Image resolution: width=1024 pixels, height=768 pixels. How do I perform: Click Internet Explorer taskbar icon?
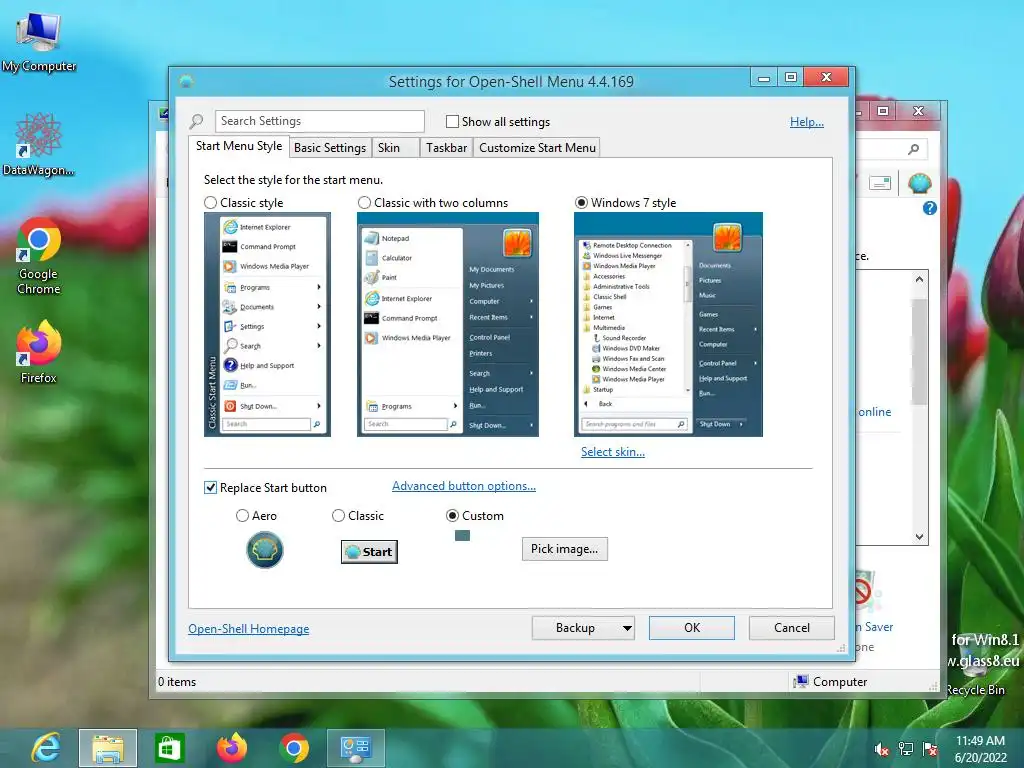coord(46,748)
